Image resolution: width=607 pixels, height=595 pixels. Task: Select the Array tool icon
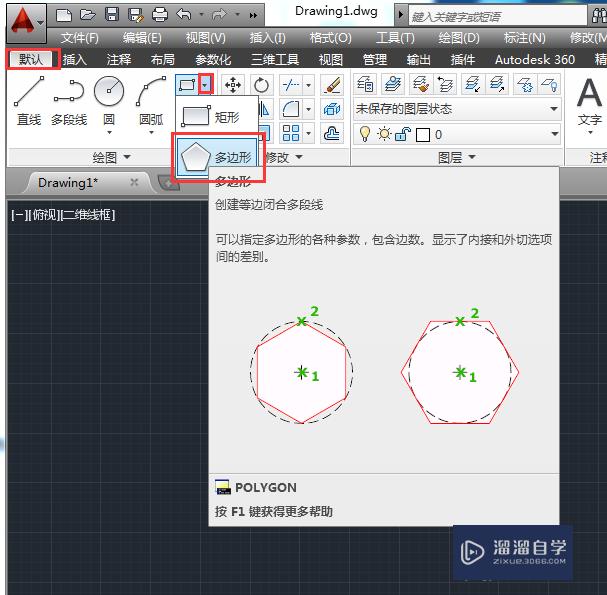click(291, 133)
